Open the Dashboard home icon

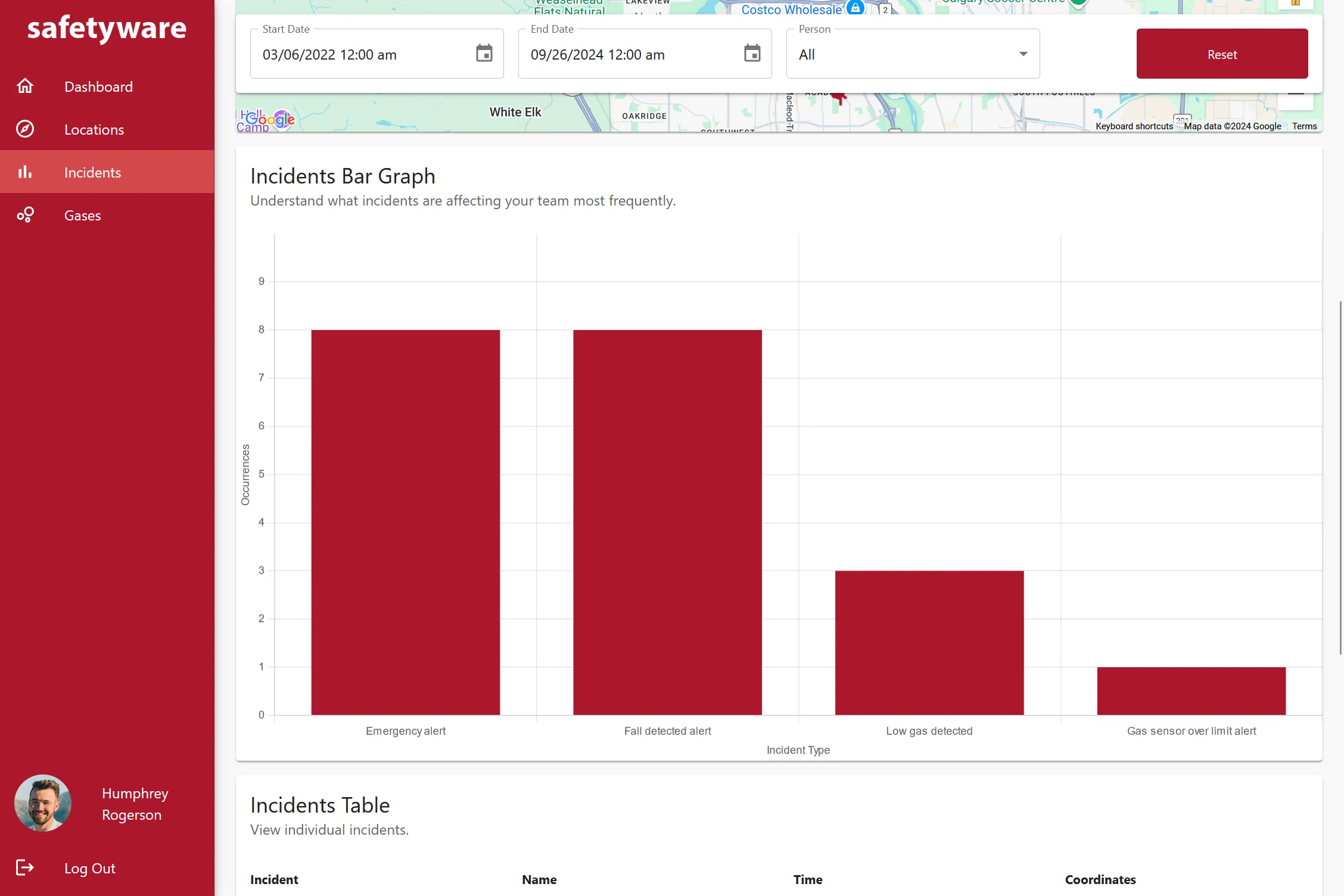(25, 86)
